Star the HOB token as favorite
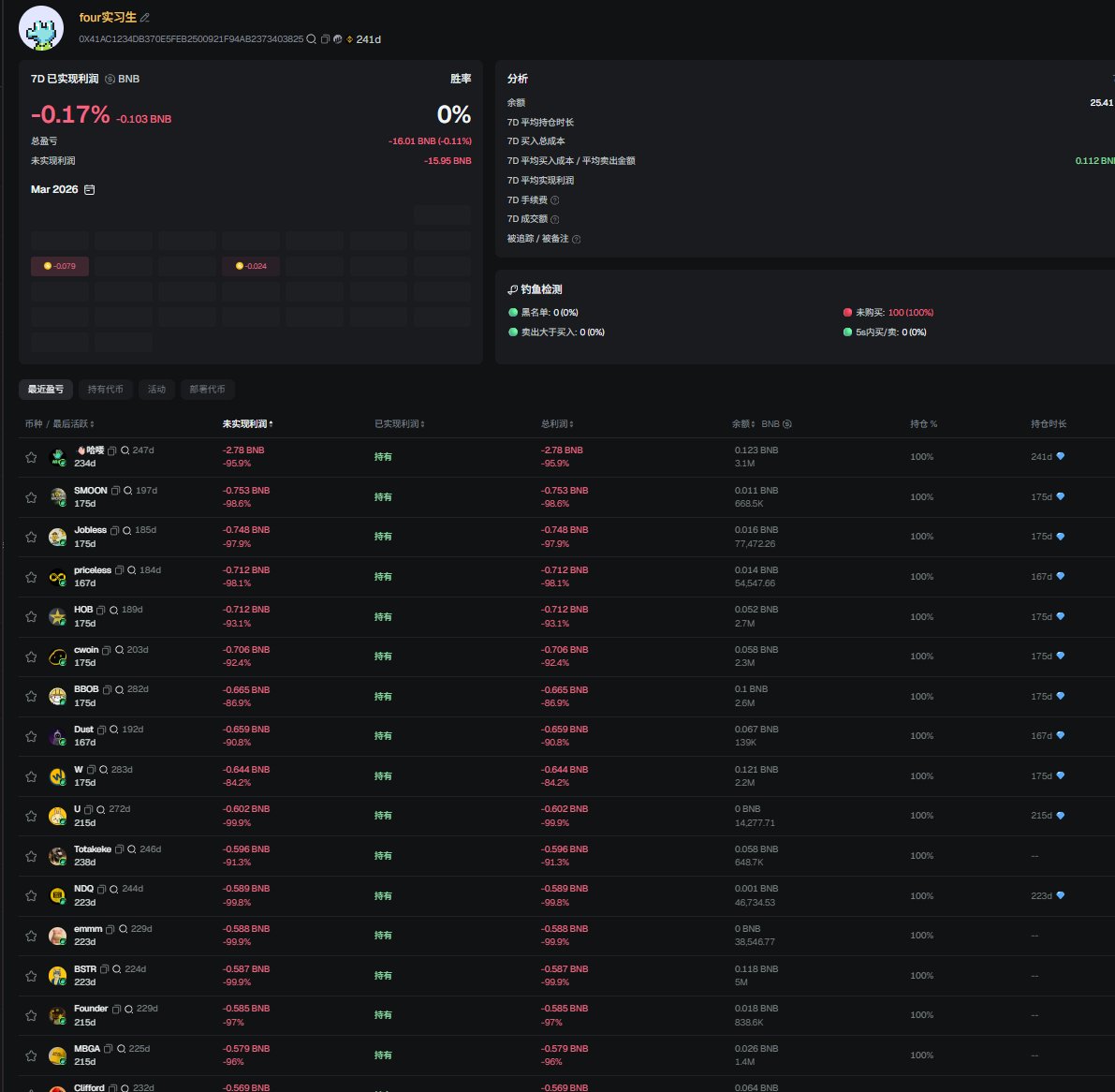 click(x=31, y=617)
